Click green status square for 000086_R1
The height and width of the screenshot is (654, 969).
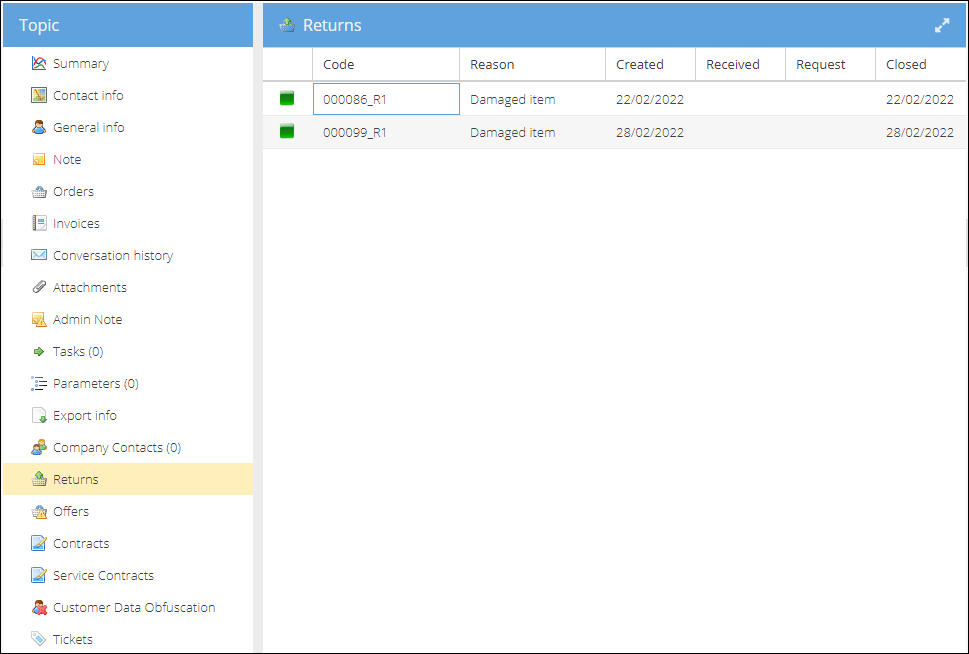point(287,99)
